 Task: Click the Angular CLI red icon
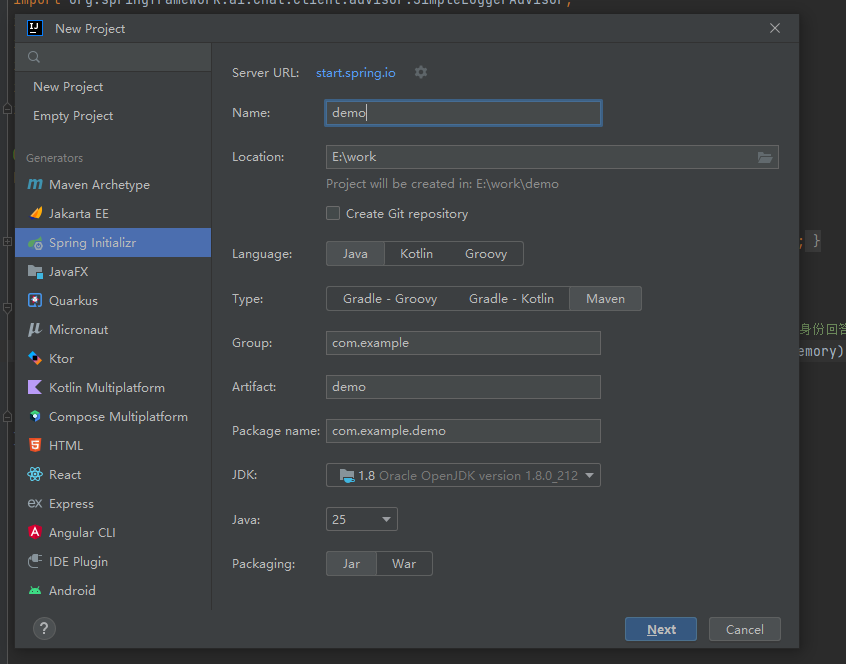[35, 532]
